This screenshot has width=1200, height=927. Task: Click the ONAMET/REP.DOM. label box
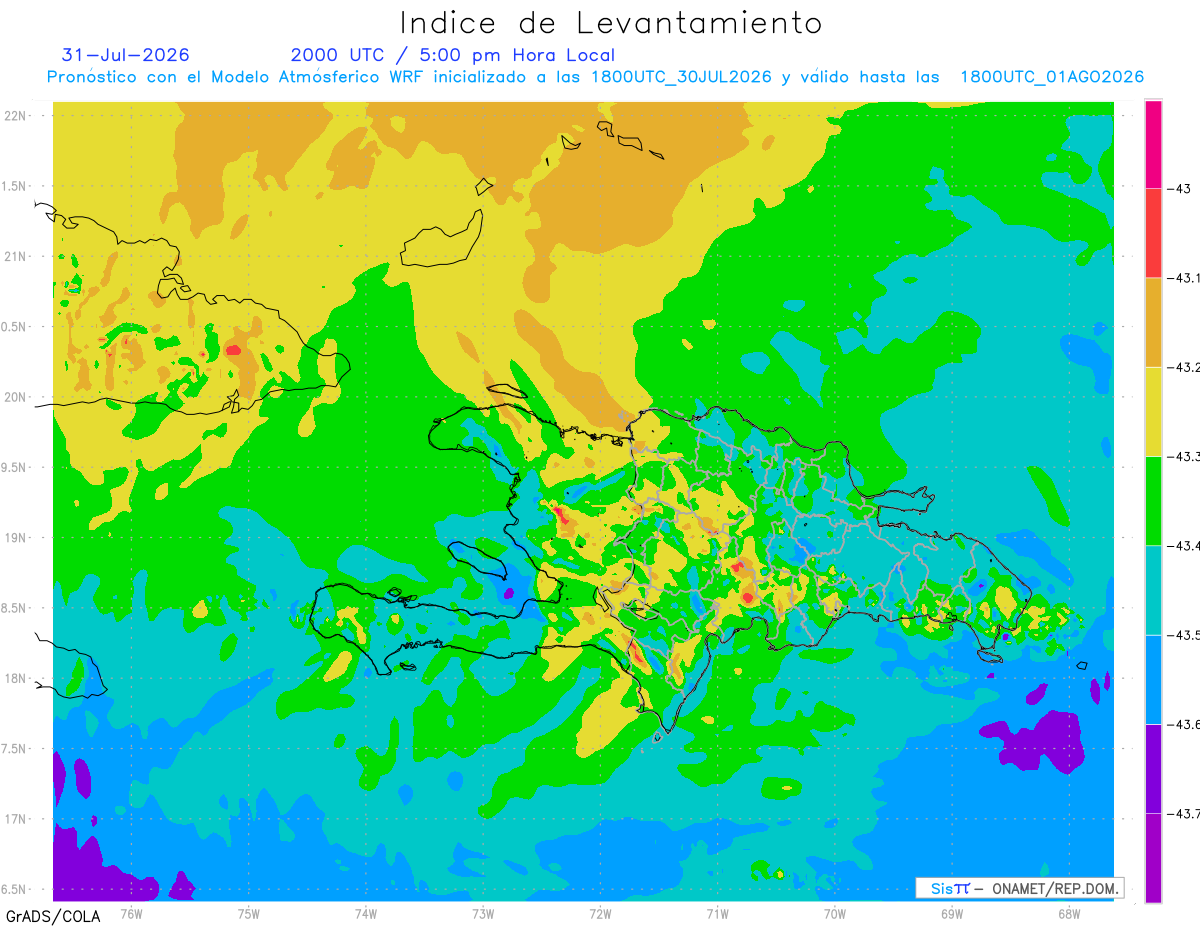(x=1019, y=888)
